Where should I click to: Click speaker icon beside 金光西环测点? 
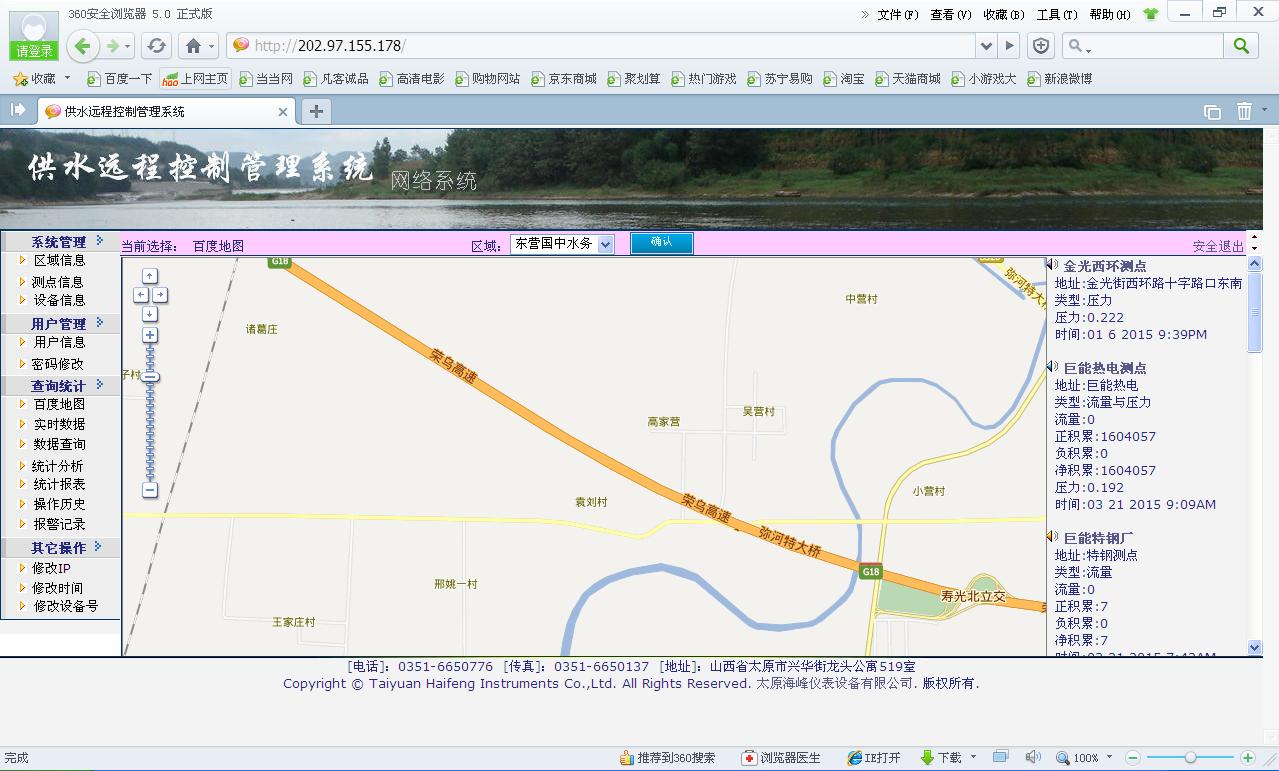[x=1052, y=265]
